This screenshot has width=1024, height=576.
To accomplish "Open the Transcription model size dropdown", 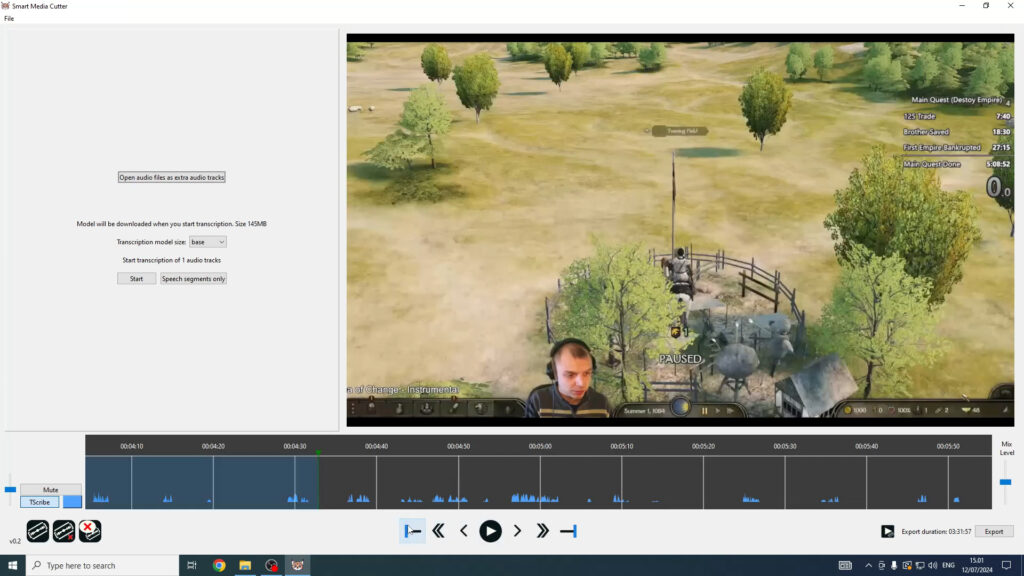I will click(208, 242).
